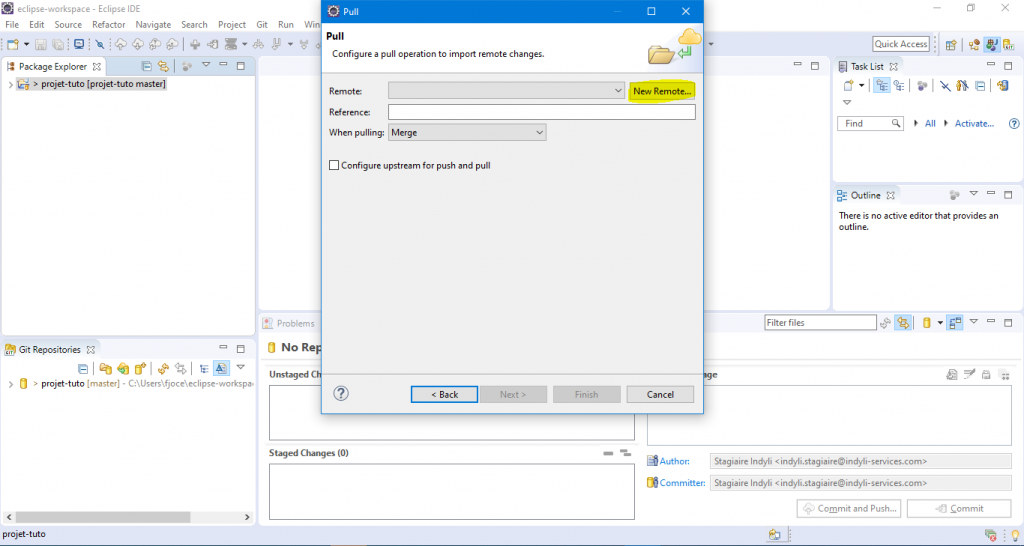
Task: Click the Author field
Action: coord(861,461)
